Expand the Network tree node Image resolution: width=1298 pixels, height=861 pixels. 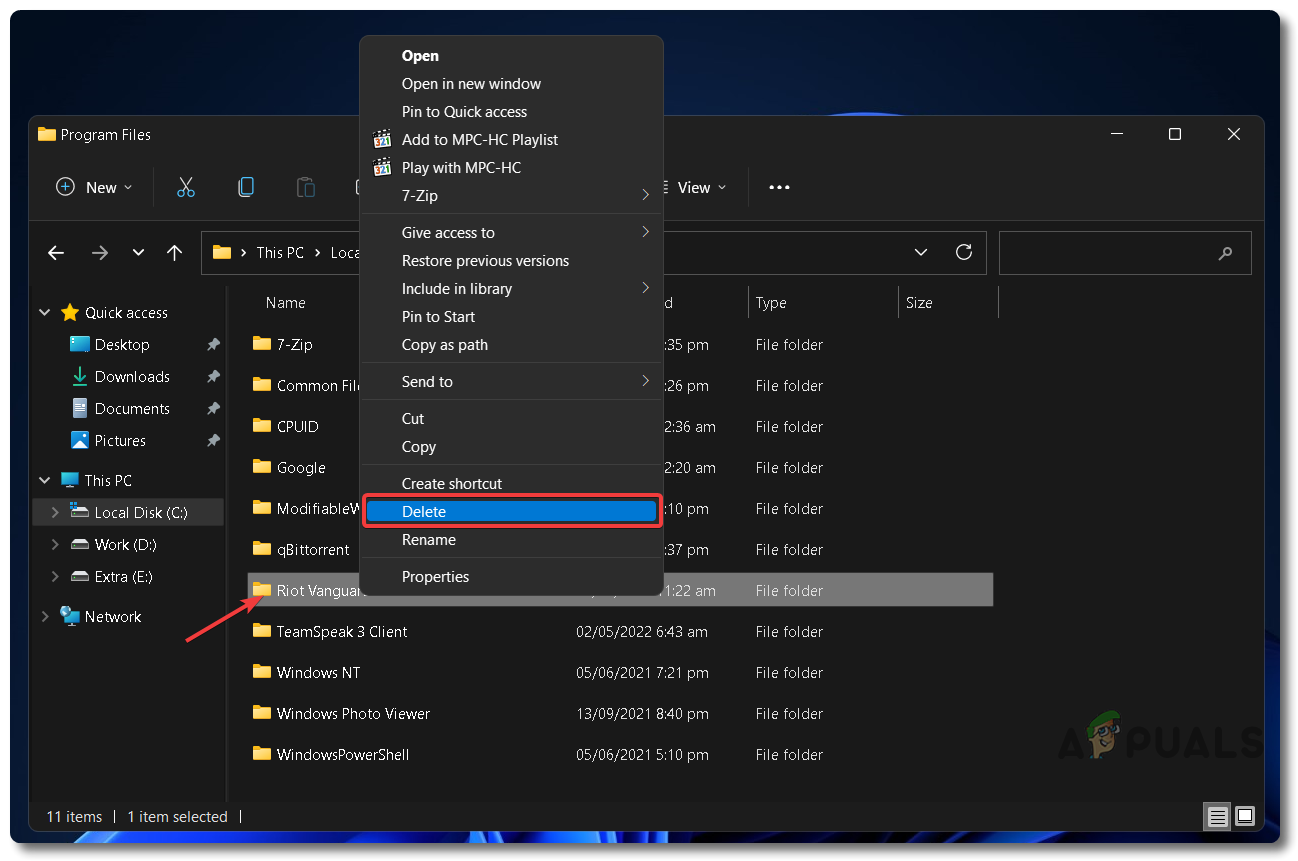point(44,617)
